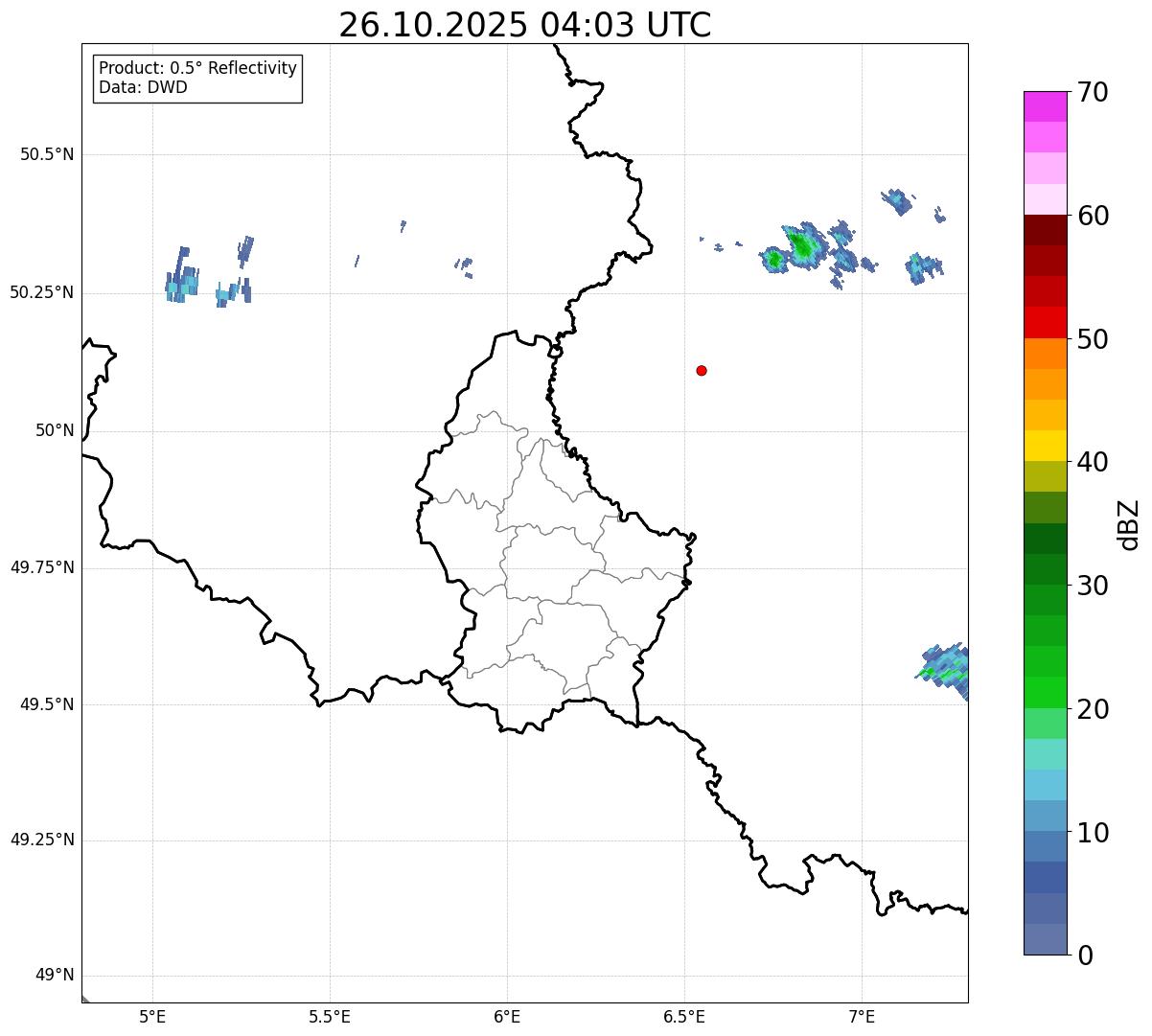Click the 50°N latitude label

55,430
